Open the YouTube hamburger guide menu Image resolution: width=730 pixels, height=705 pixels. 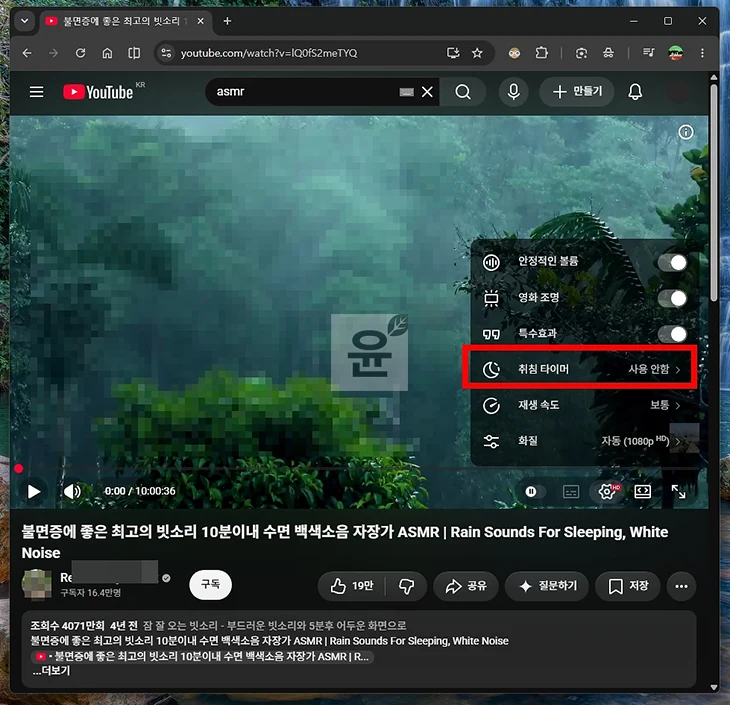(x=36, y=92)
